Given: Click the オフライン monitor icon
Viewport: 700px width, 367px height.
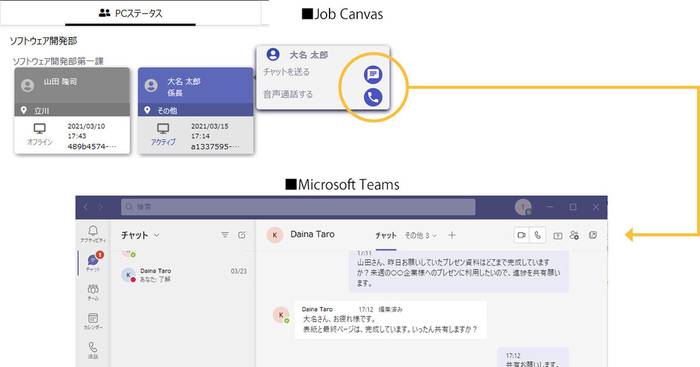Looking at the screenshot, I should pyautogui.click(x=40, y=129).
